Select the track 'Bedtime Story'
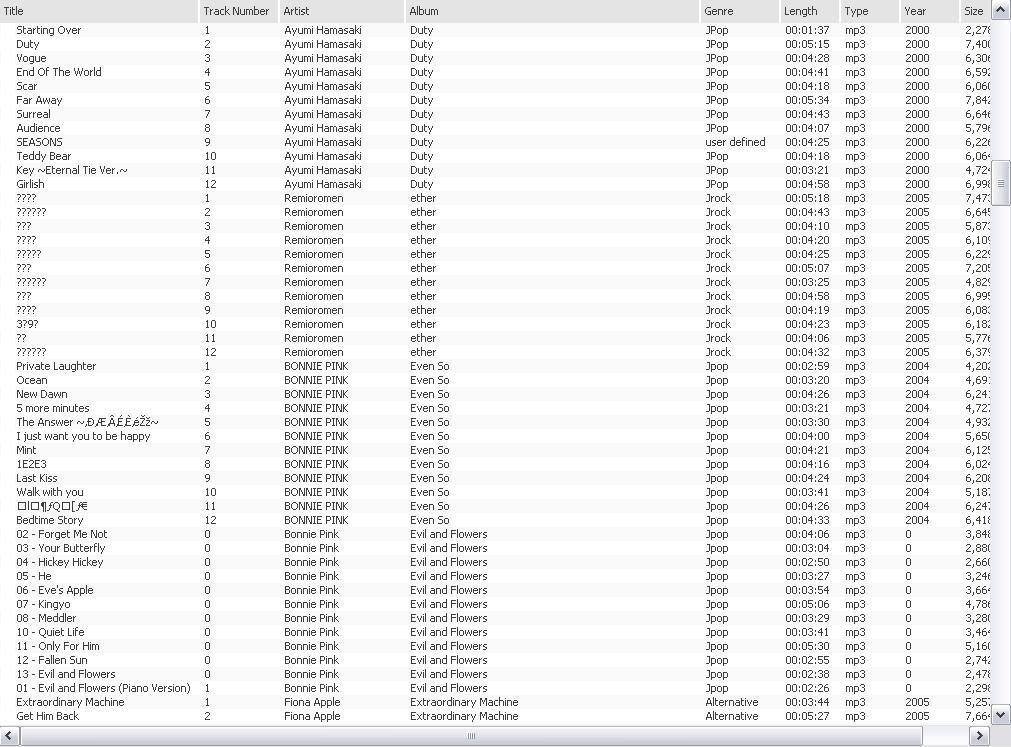 point(50,520)
